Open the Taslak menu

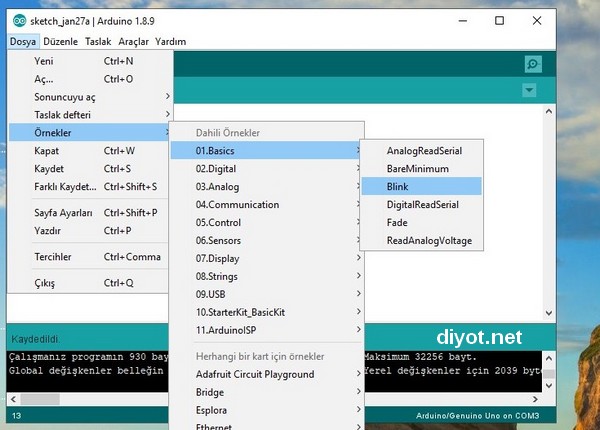point(98,41)
